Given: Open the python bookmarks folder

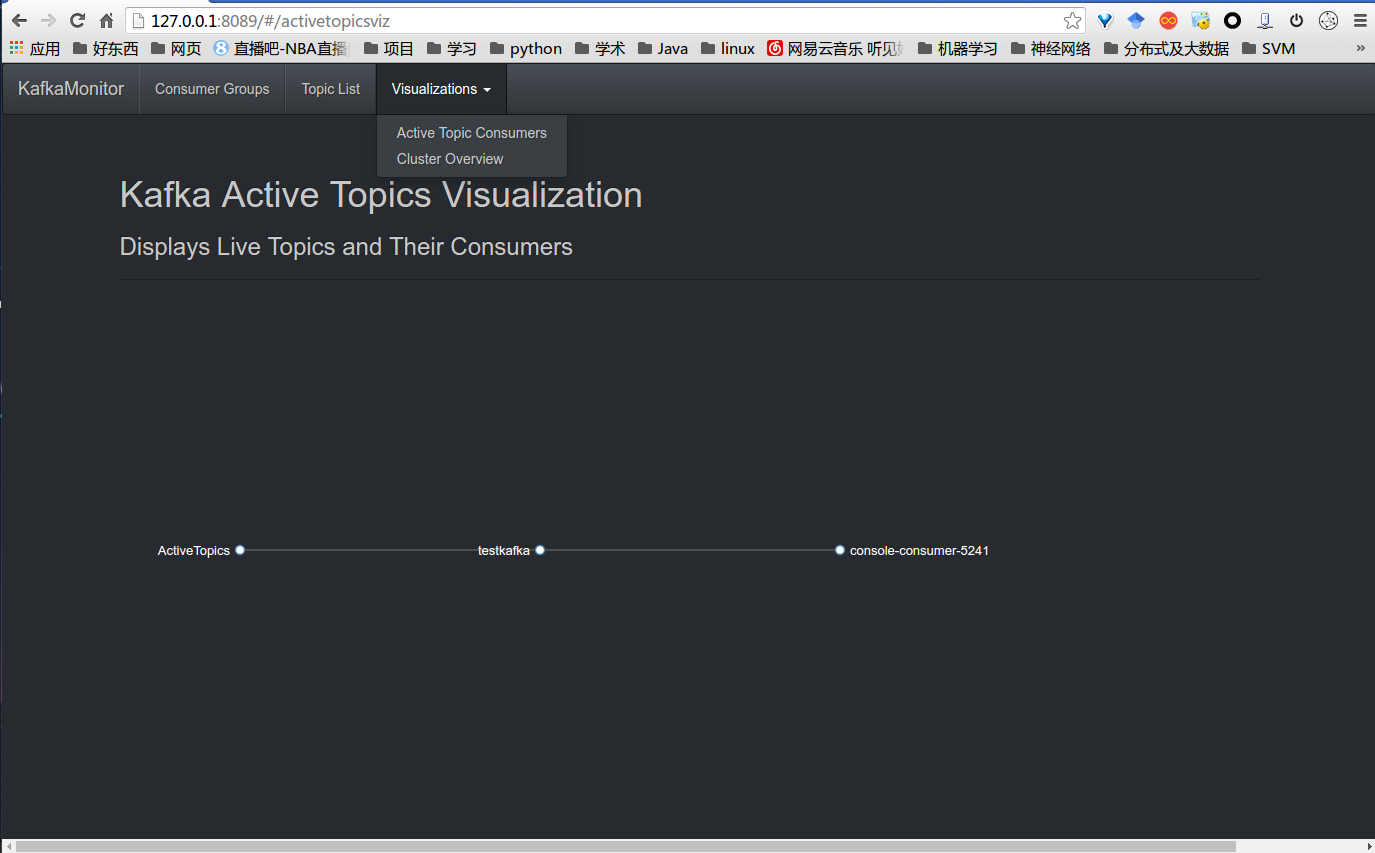Looking at the screenshot, I should click(x=526, y=48).
